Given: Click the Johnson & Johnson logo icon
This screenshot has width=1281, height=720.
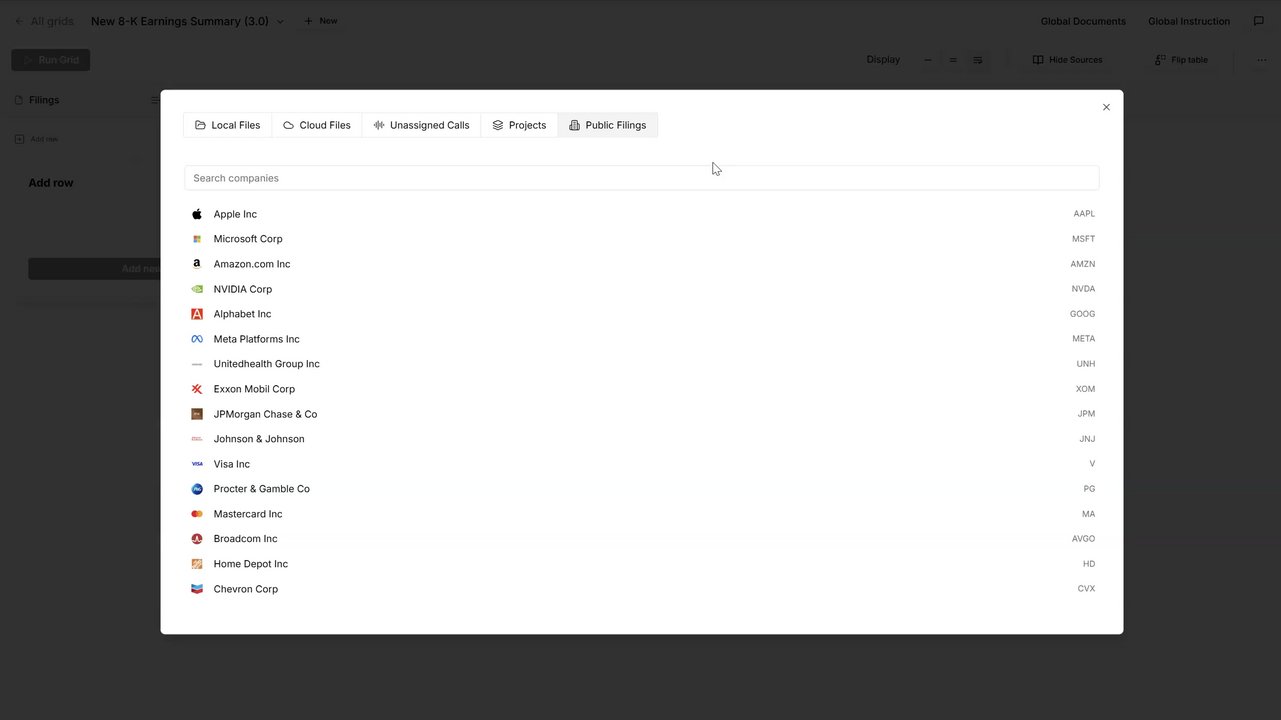Looking at the screenshot, I should point(197,439).
